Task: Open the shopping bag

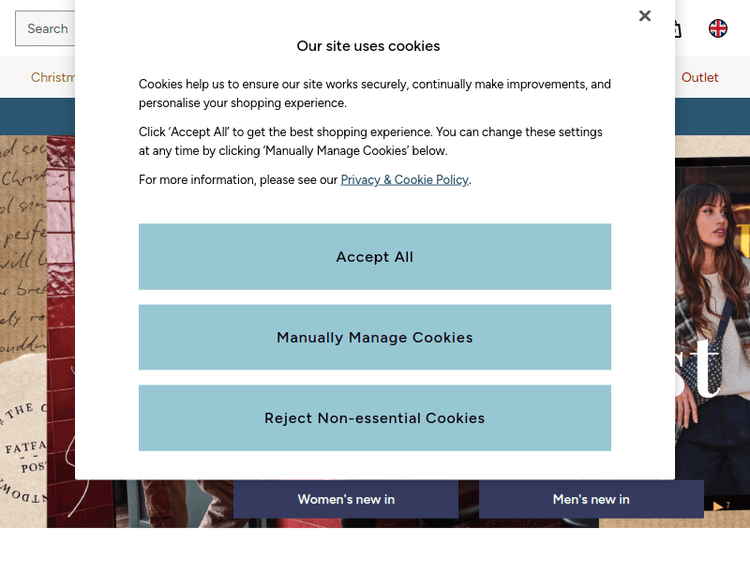Action: [677, 29]
